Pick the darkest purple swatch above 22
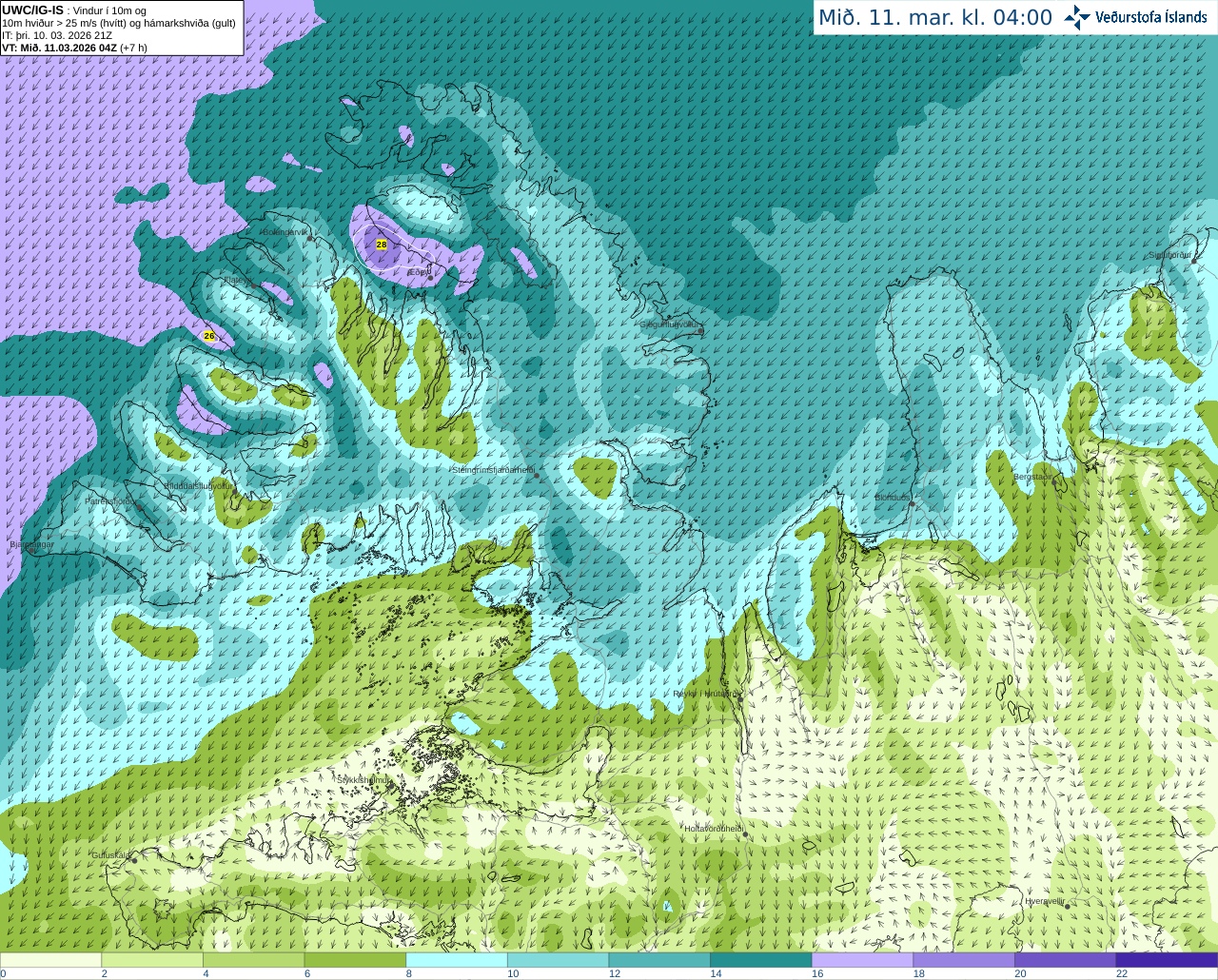Image resolution: width=1218 pixels, height=980 pixels. click(x=1168, y=960)
